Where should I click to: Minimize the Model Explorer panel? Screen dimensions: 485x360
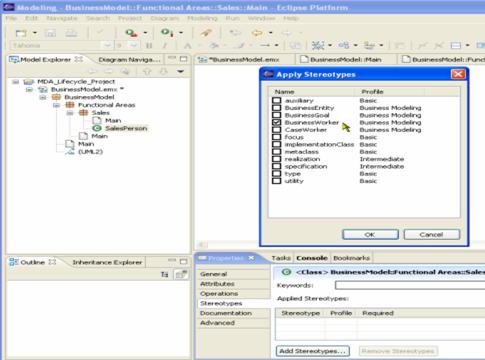pyautogui.click(x=172, y=59)
